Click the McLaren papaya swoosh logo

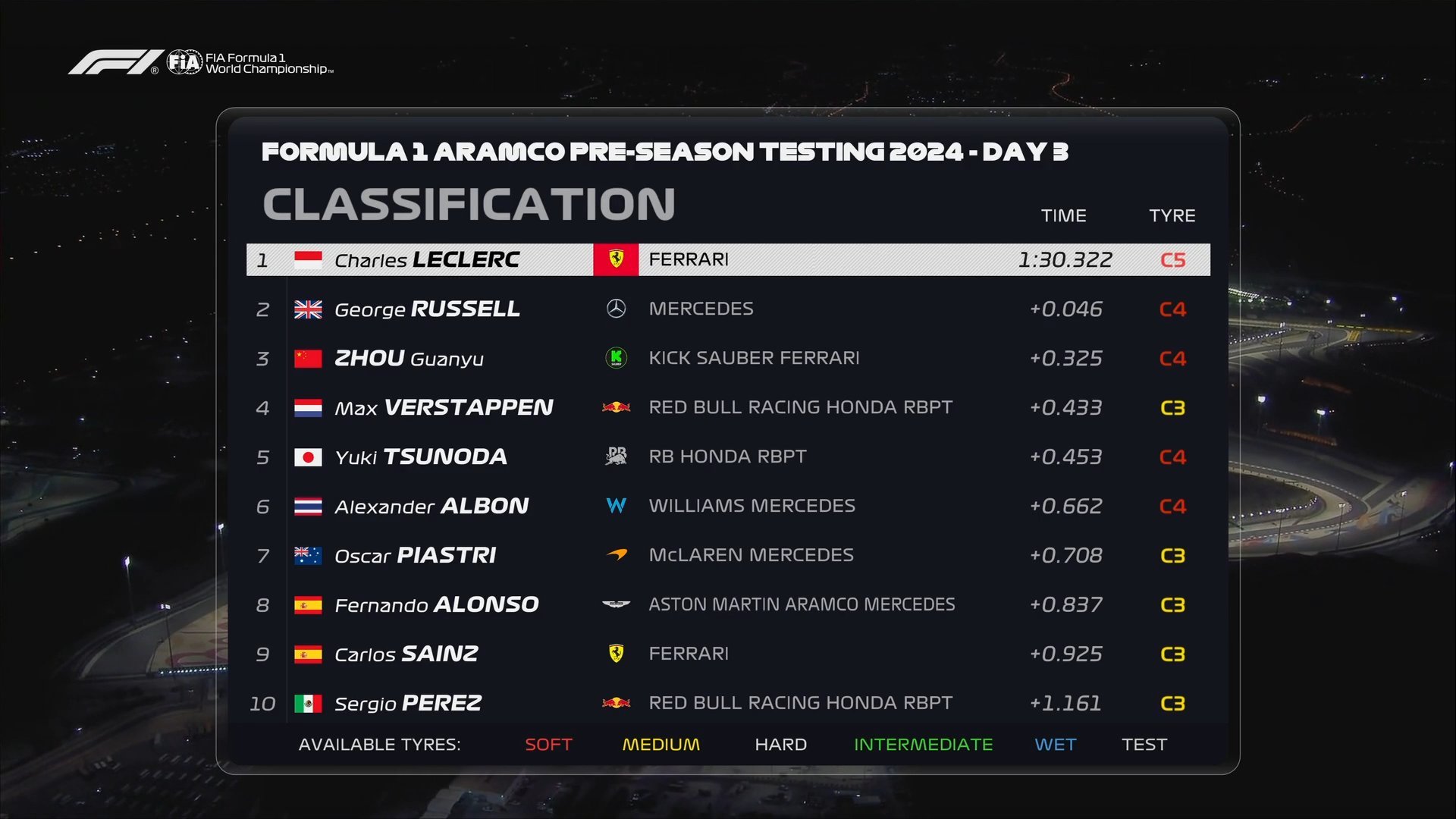click(617, 555)
